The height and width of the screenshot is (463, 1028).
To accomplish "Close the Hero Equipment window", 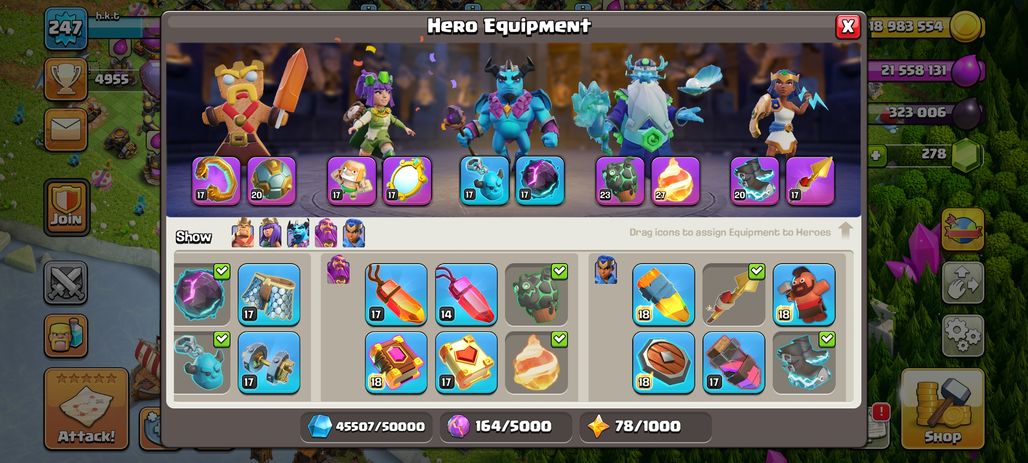I will [x=848, y=26].
